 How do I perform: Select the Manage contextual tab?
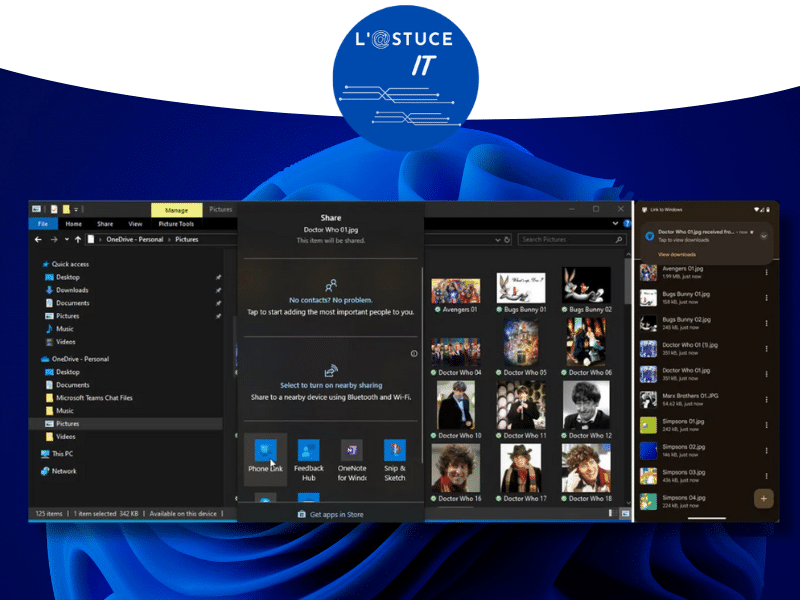(x=177, y=210)
